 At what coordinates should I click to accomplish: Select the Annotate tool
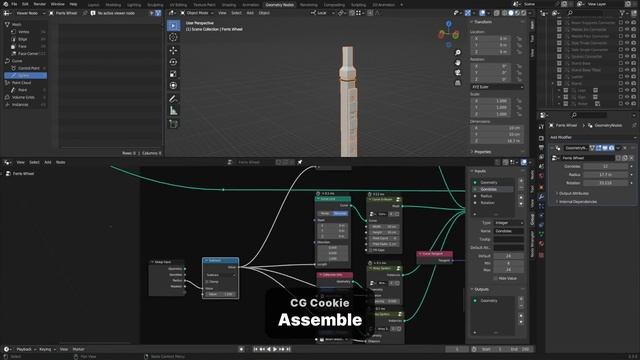tap(173, 99)
